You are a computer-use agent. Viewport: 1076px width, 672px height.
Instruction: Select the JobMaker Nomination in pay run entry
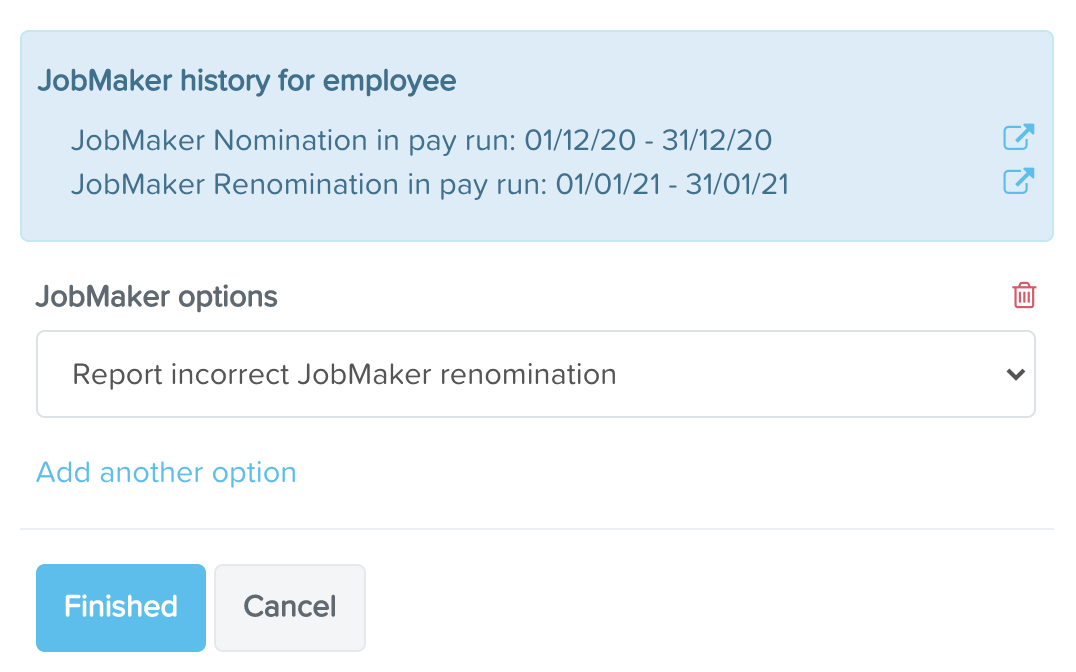(421, 140)
